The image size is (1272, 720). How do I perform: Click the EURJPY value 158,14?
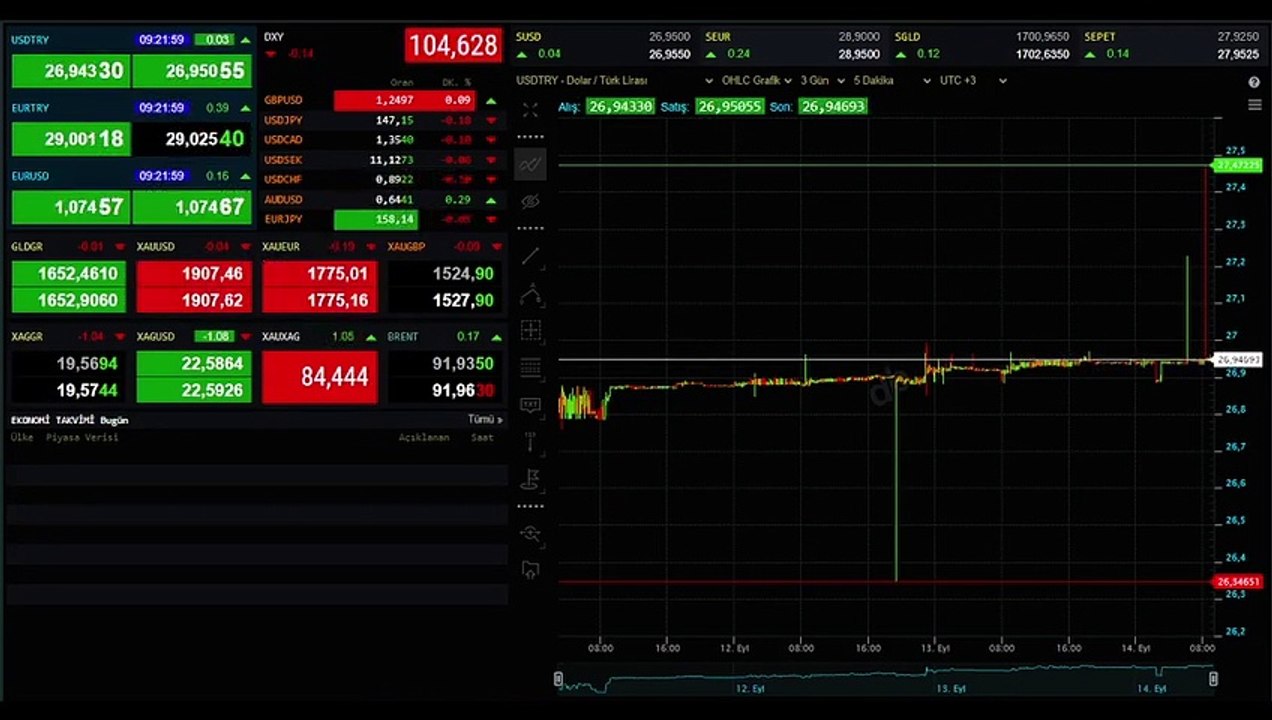[x=376, y=219]
